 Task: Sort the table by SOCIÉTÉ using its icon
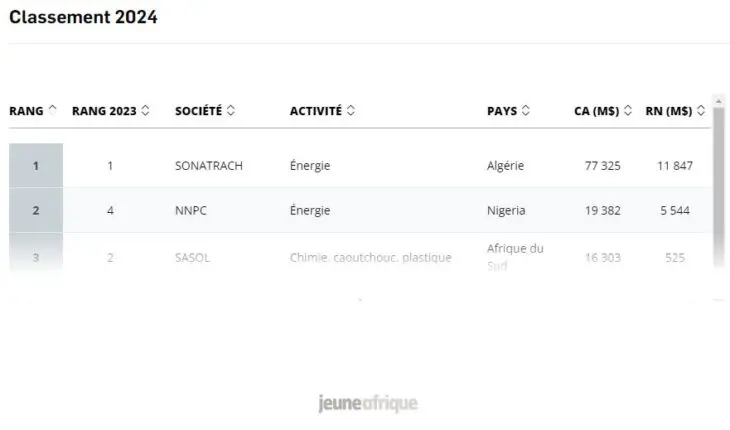click(x=231, y=111)
